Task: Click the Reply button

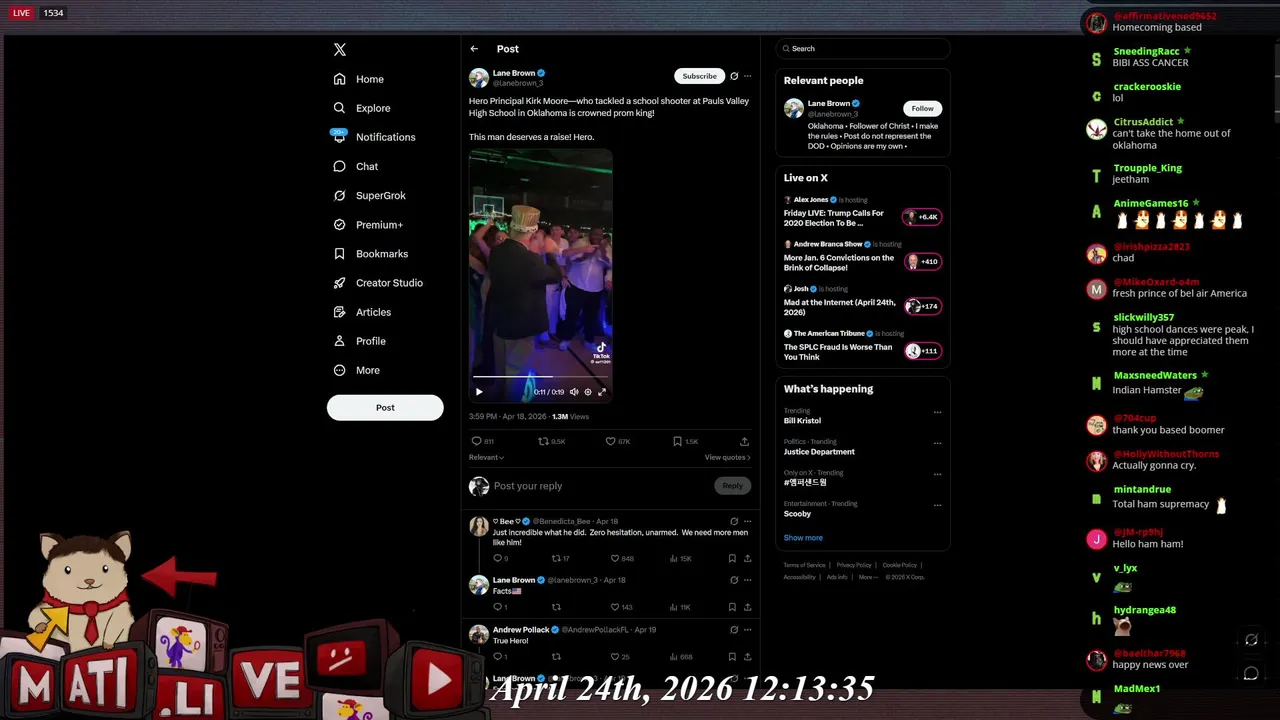Action: point(732,486)
